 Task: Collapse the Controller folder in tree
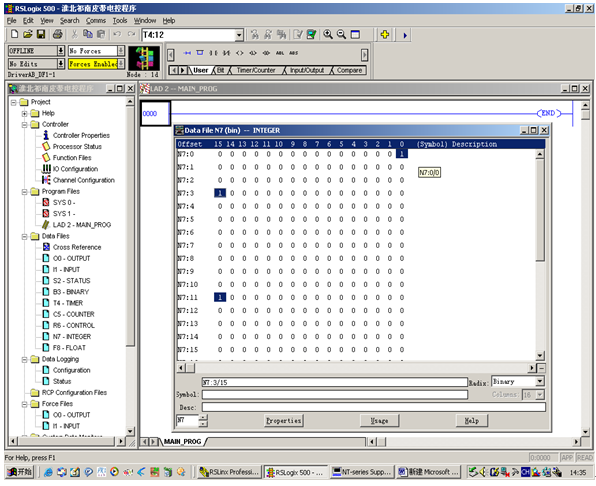coord(24,124)
